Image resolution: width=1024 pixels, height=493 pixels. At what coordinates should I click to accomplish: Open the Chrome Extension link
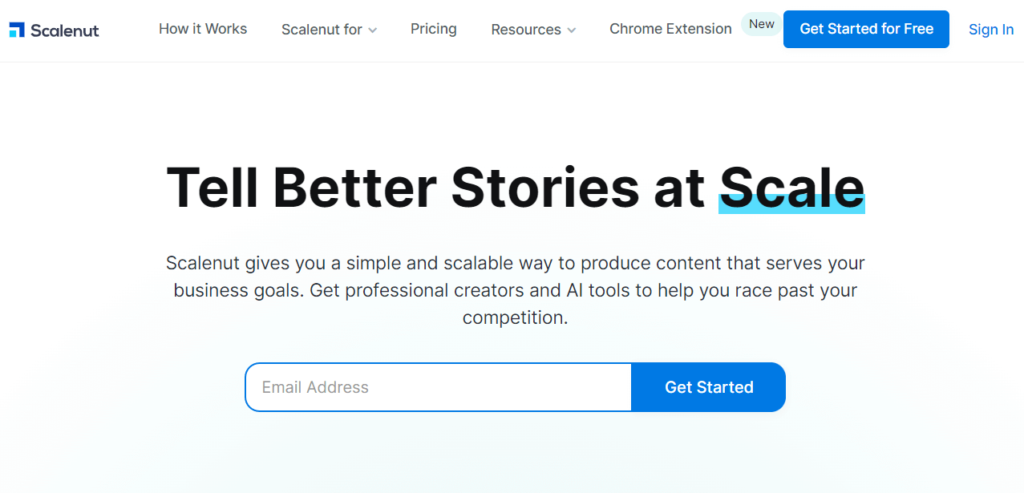tap(671, 29)
